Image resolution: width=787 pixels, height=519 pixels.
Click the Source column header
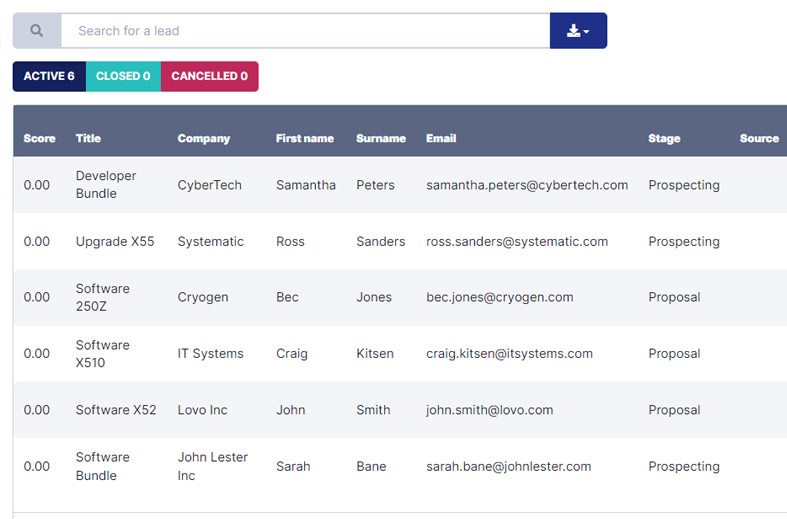coord(759,139)
